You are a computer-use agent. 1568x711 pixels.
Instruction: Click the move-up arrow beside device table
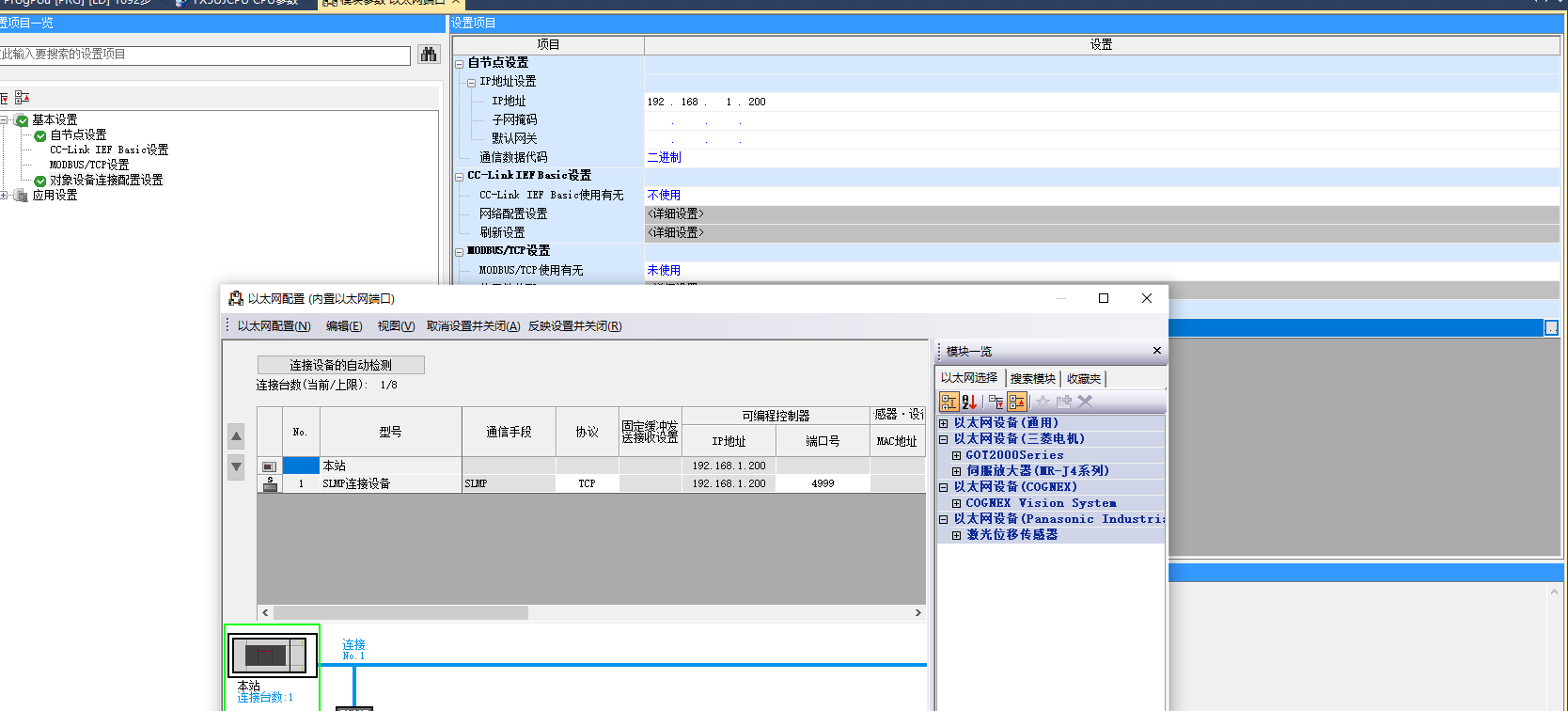[236, 436]
